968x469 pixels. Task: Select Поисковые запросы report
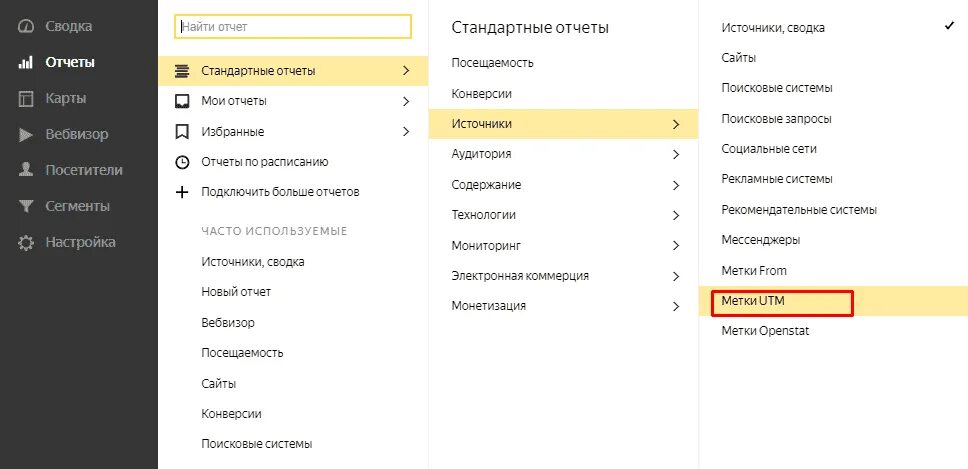(x=776, y=119)
